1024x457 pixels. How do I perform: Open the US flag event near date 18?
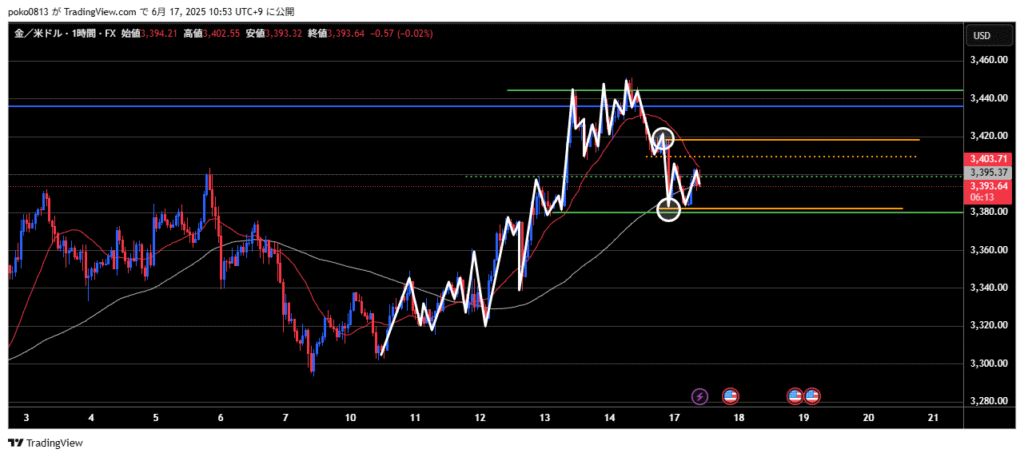(x=729, y=396)
